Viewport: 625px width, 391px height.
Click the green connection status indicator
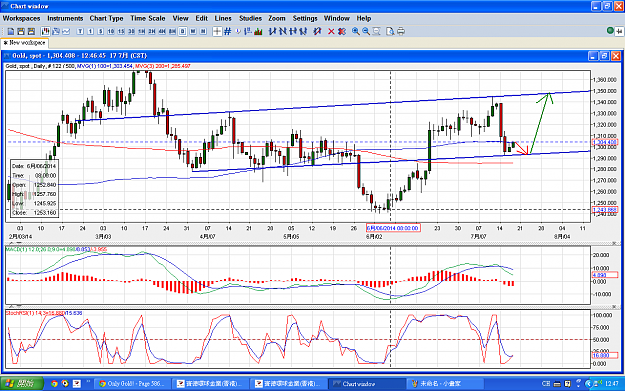click(610, 30)
